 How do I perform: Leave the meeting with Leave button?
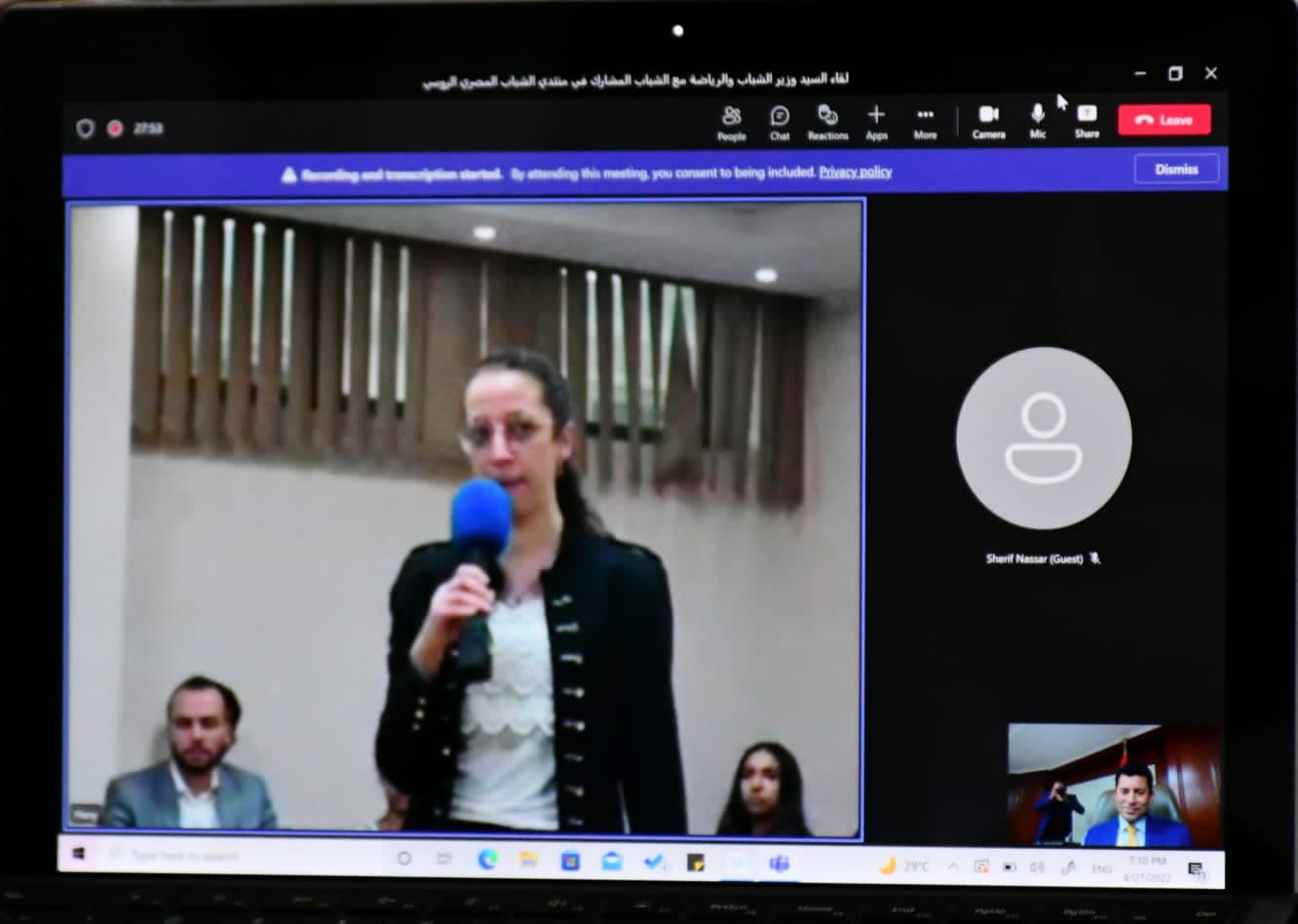click(1164, 120)
